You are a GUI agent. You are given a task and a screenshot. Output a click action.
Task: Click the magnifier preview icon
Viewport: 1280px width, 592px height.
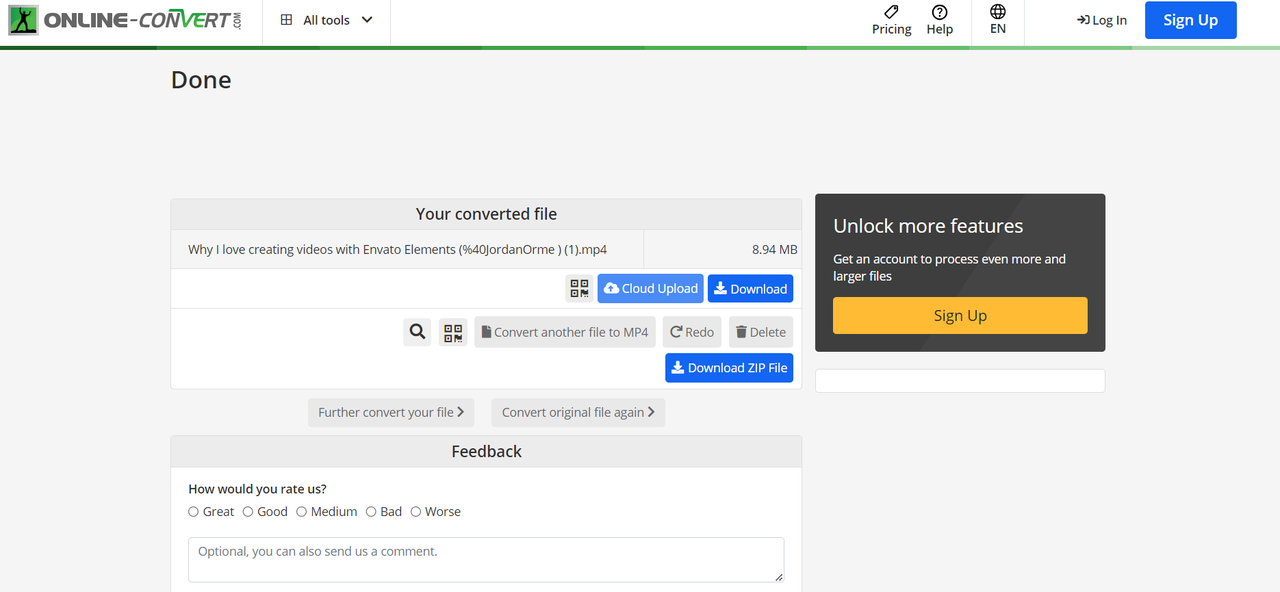pos(418,332)
